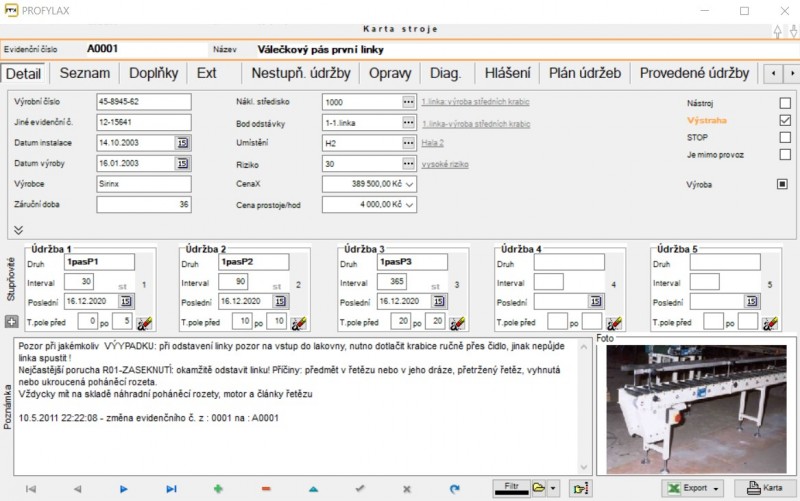The image size is (800, 501).
Task: Expand the Export button dropdown
Action: [x=717, y=488]
